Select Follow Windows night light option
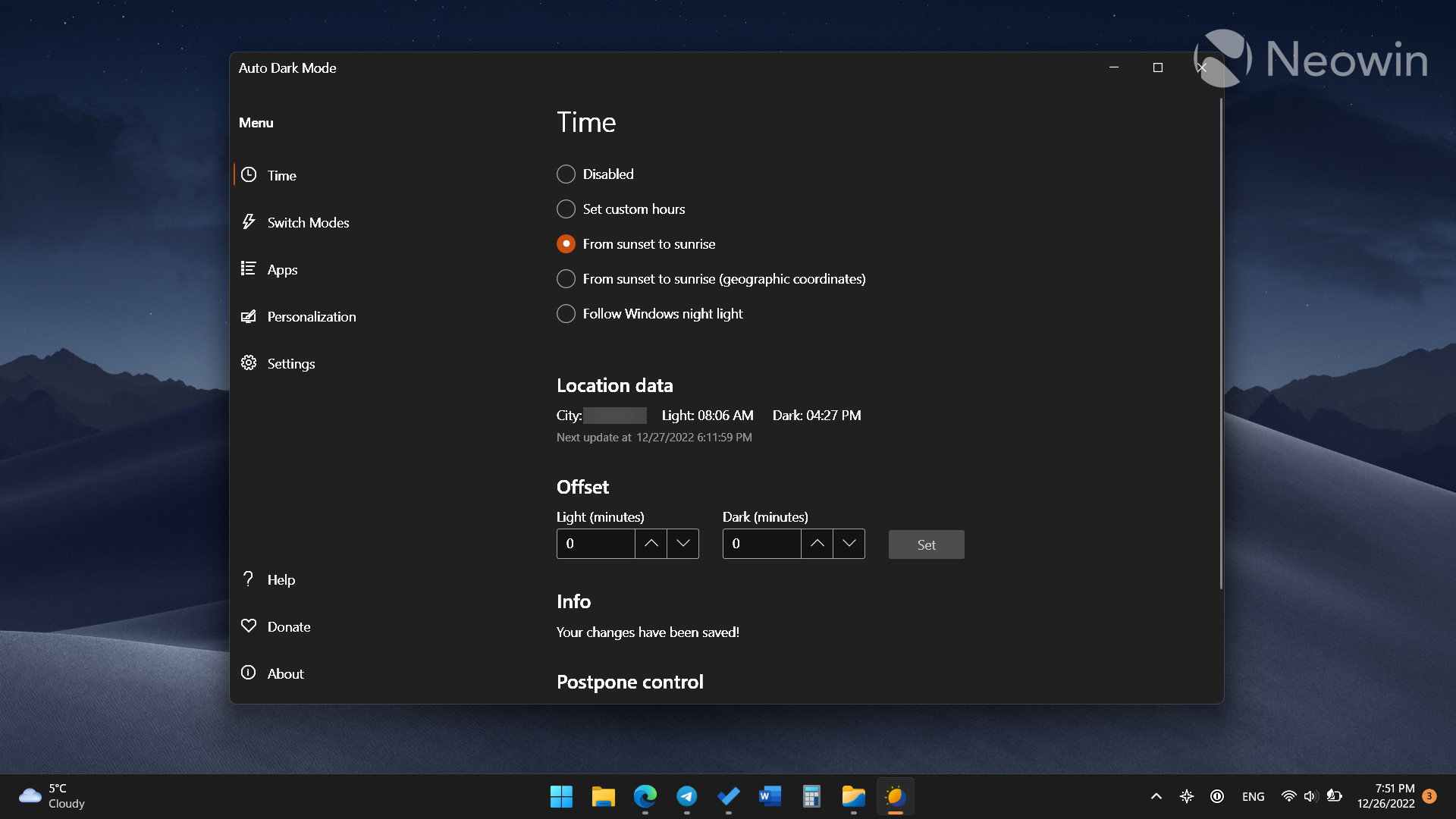Image resolution: width=1456 pixels, height=819 pixels. pos(564,313)
